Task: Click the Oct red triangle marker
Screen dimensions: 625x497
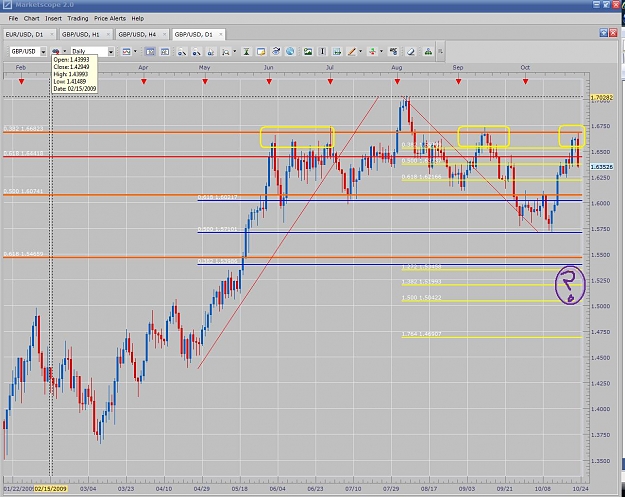Action: click(525, 81)
